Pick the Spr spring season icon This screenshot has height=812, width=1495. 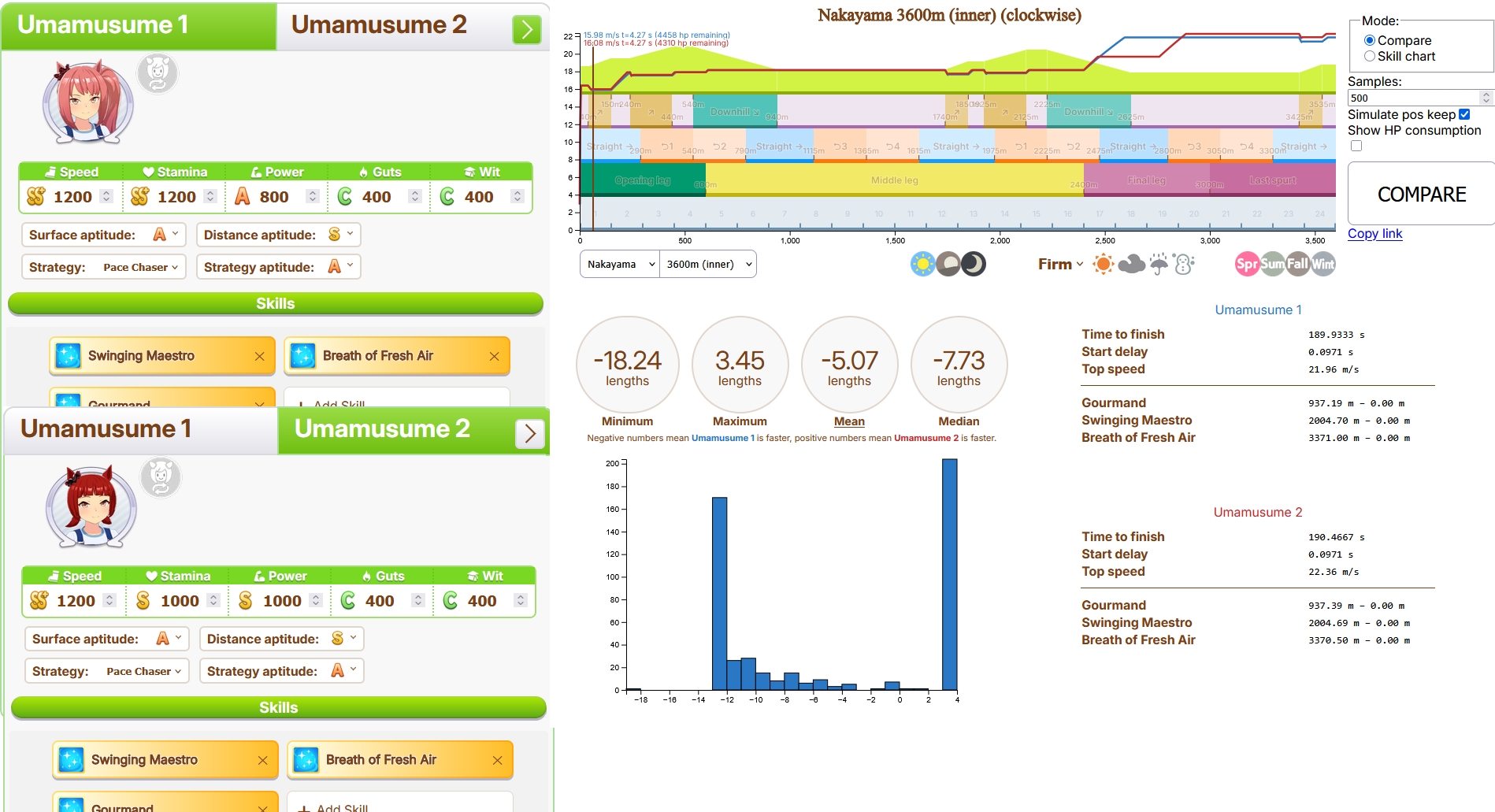[x=1247, y=264]
